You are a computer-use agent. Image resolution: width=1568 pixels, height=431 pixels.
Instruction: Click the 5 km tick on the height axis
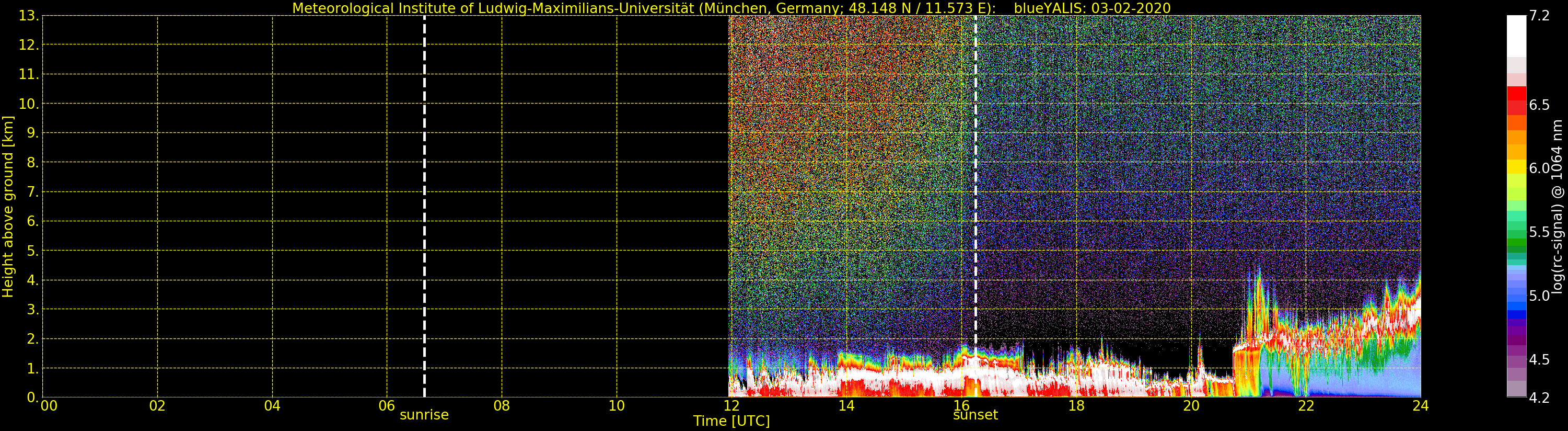coord(31,251)
